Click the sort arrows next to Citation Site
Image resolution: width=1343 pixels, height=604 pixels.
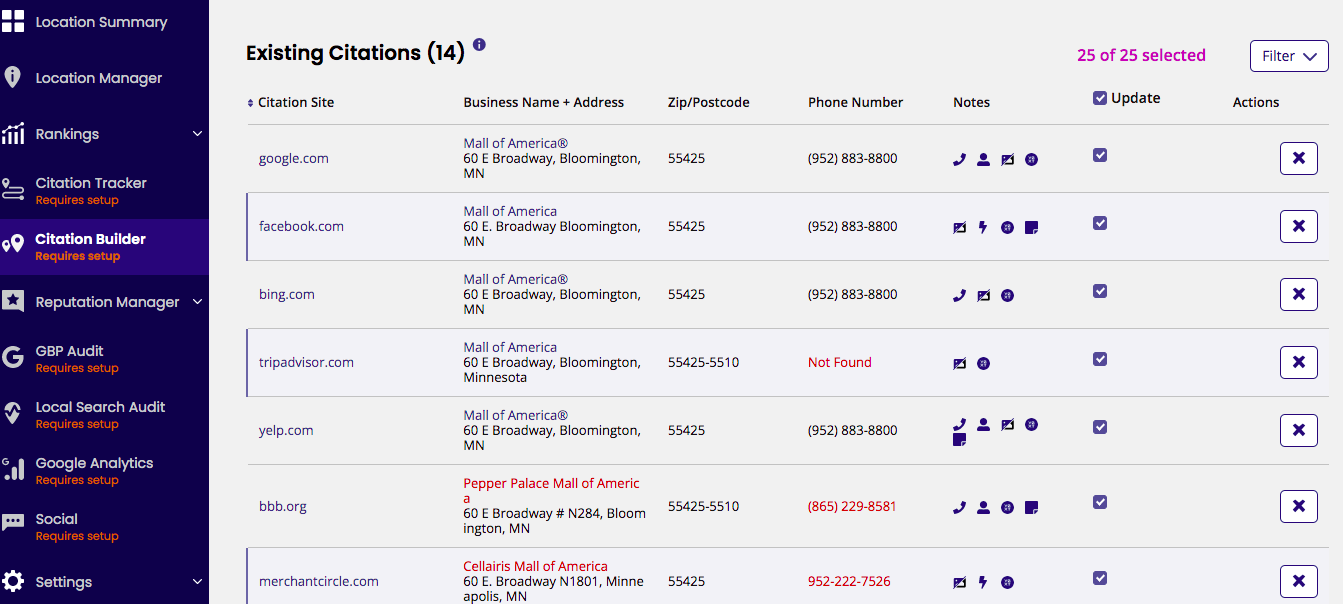251,103
